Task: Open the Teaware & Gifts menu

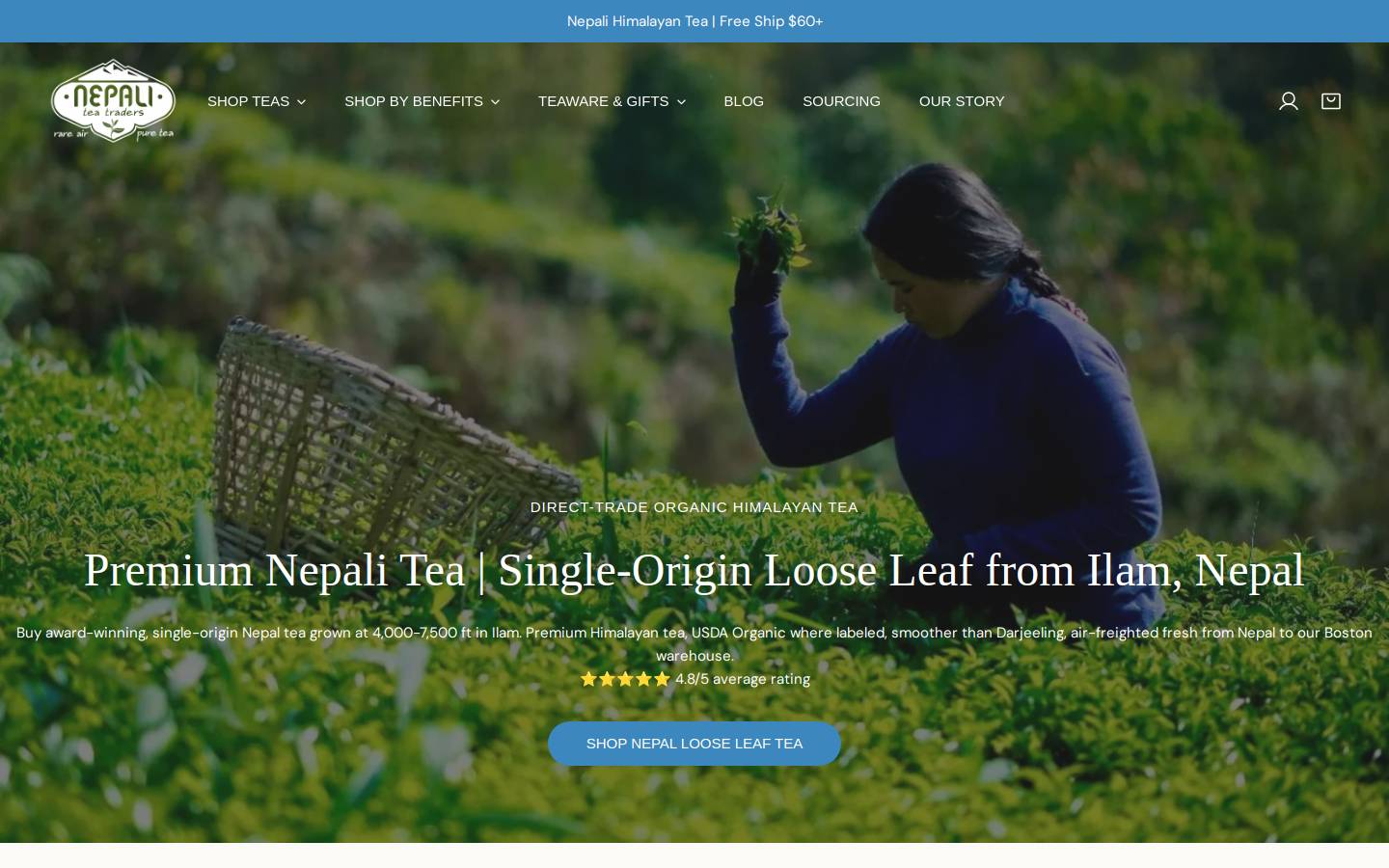Action: pos(612,101)
